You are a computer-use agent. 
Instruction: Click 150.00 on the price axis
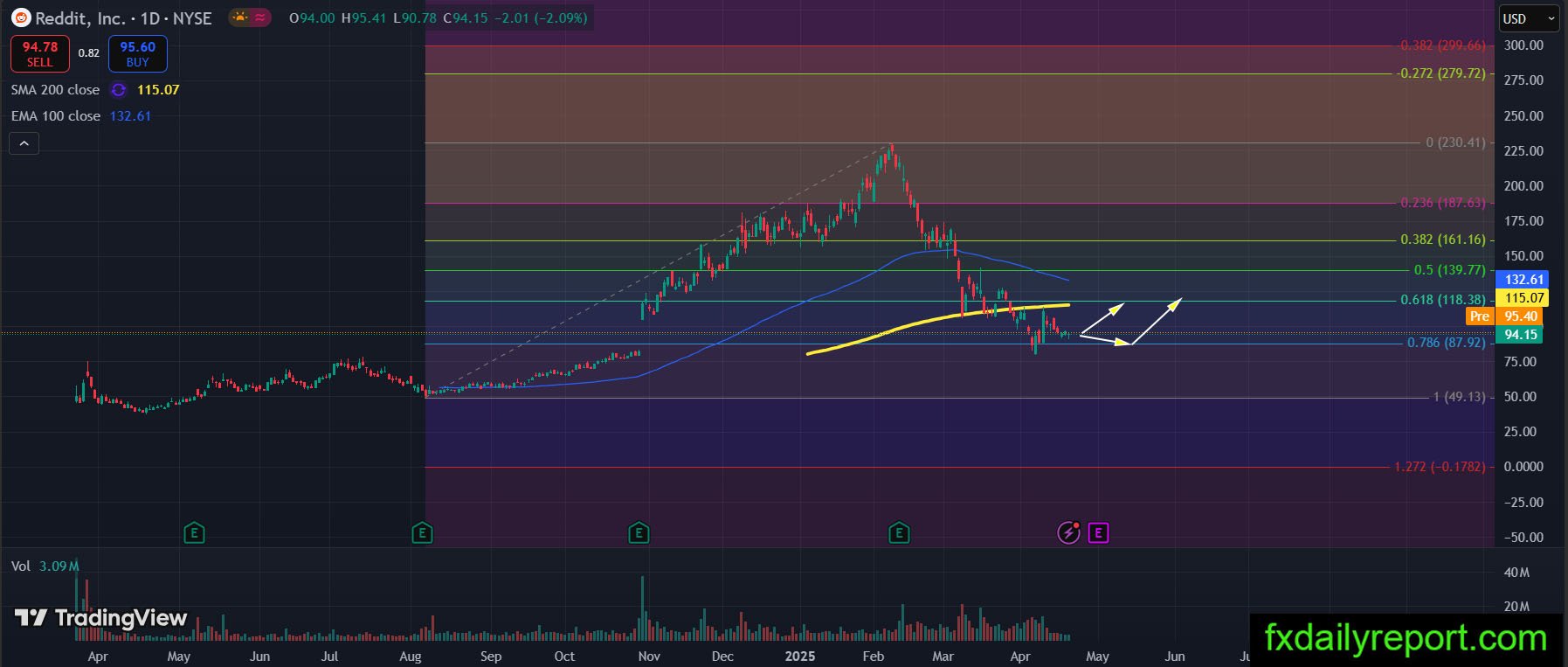pos(1523,256)
